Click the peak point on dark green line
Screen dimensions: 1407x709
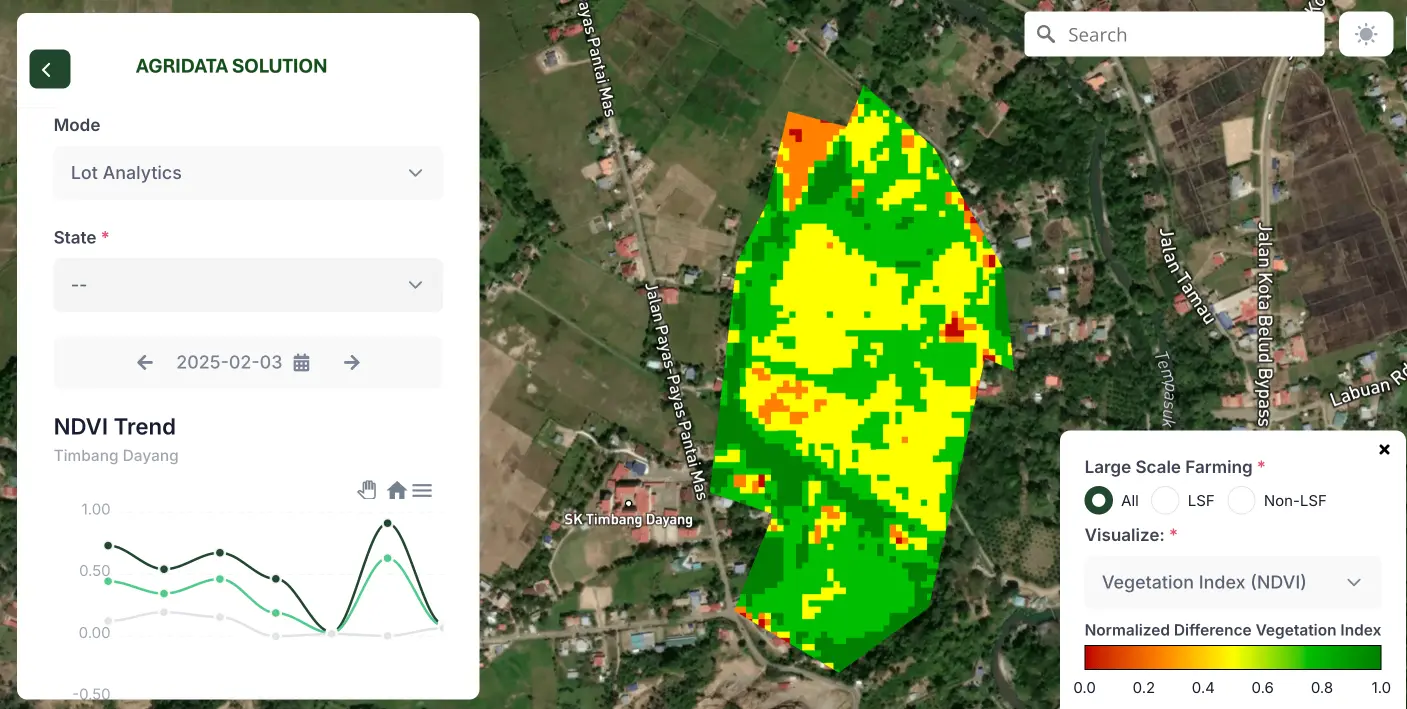point(387,523)
